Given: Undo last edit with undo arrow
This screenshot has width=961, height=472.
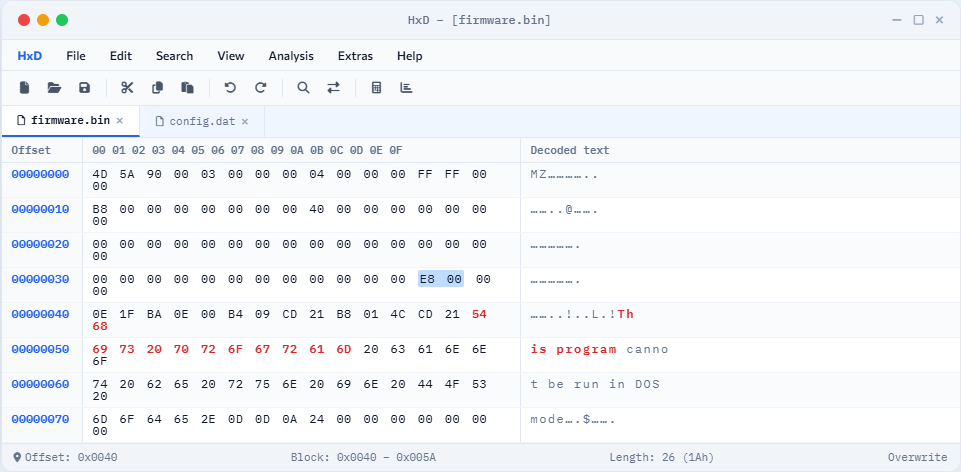Looking at the screenshot, I should click(x=230, y=88).
